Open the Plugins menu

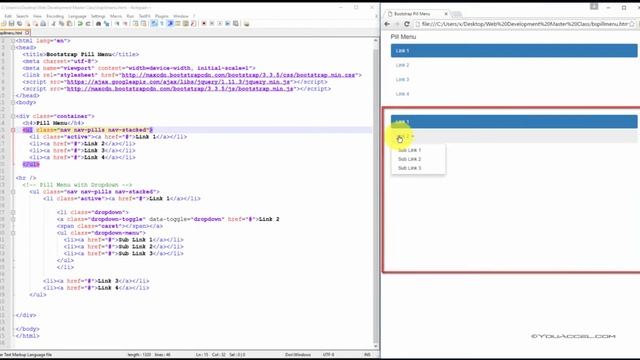162,16
